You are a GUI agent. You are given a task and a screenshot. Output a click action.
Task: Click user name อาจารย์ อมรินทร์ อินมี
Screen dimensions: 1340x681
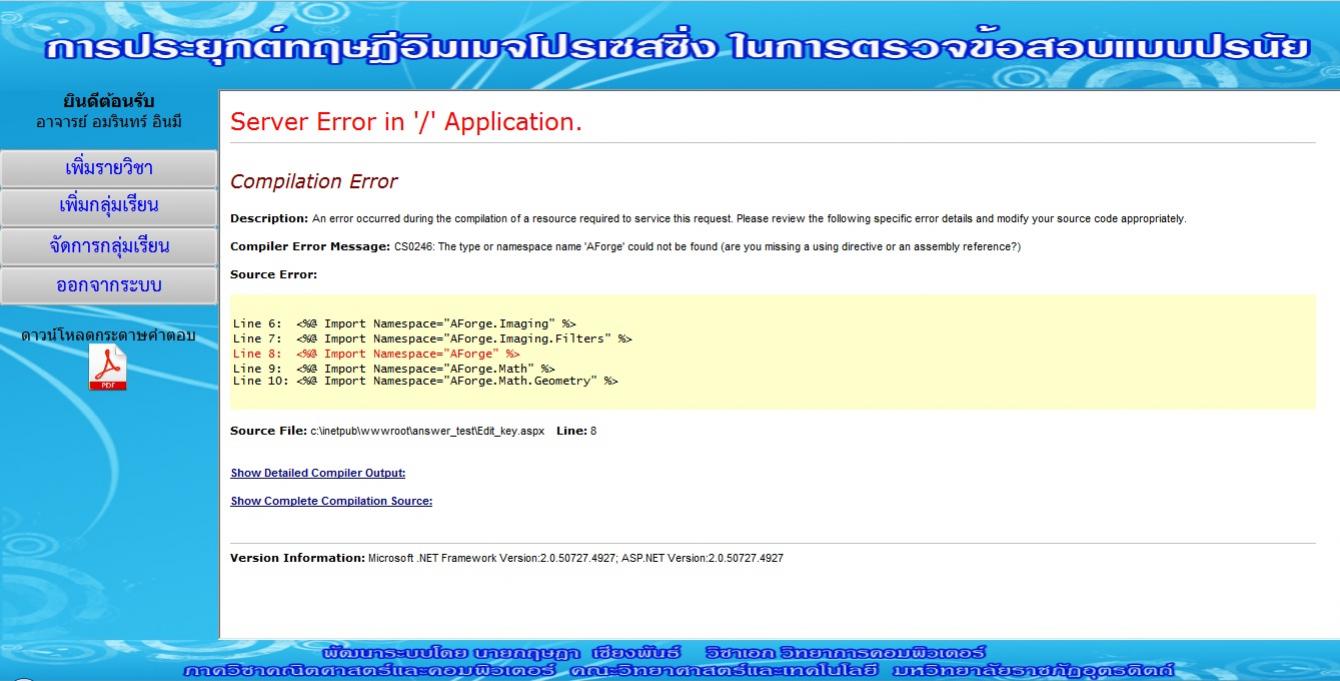(x=108, y=122)
